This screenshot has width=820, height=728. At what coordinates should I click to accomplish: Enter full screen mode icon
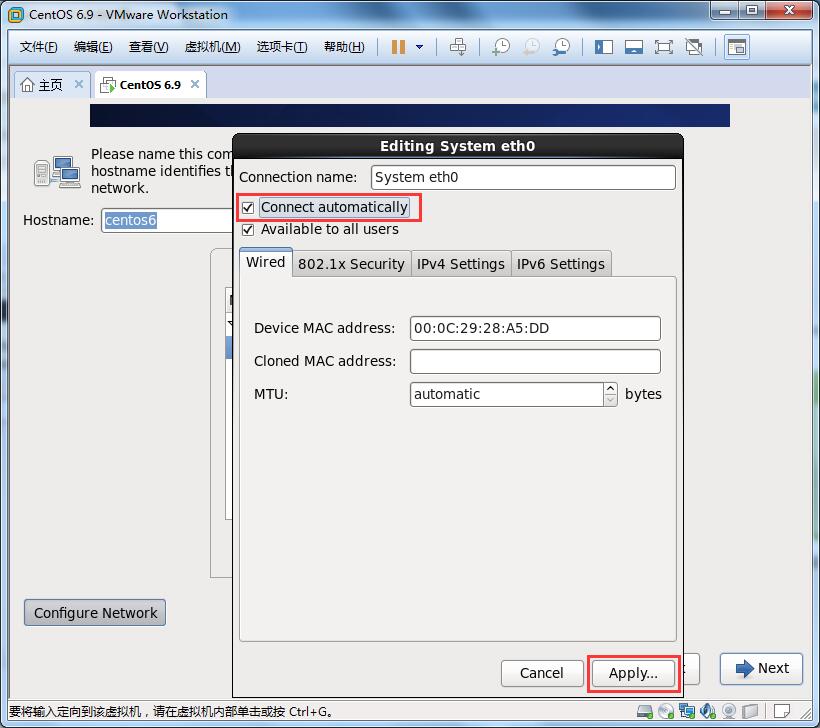664,47
